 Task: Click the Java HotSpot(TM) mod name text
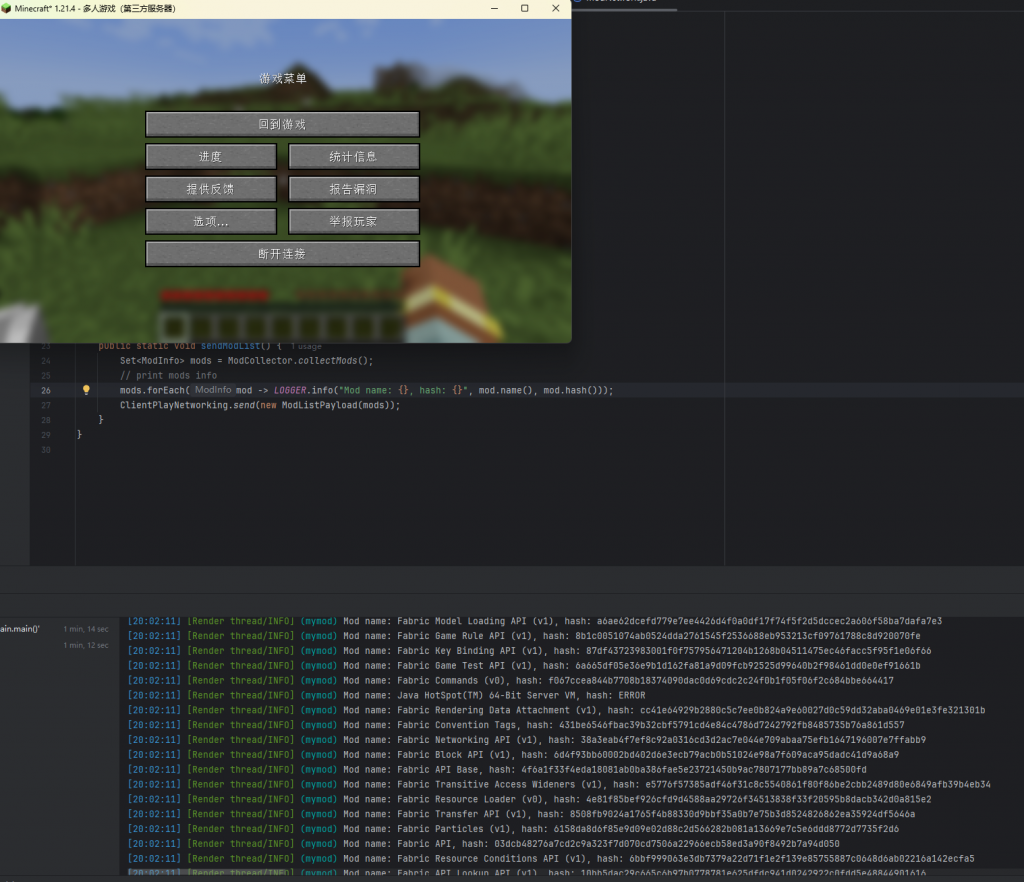coord(488,695)
